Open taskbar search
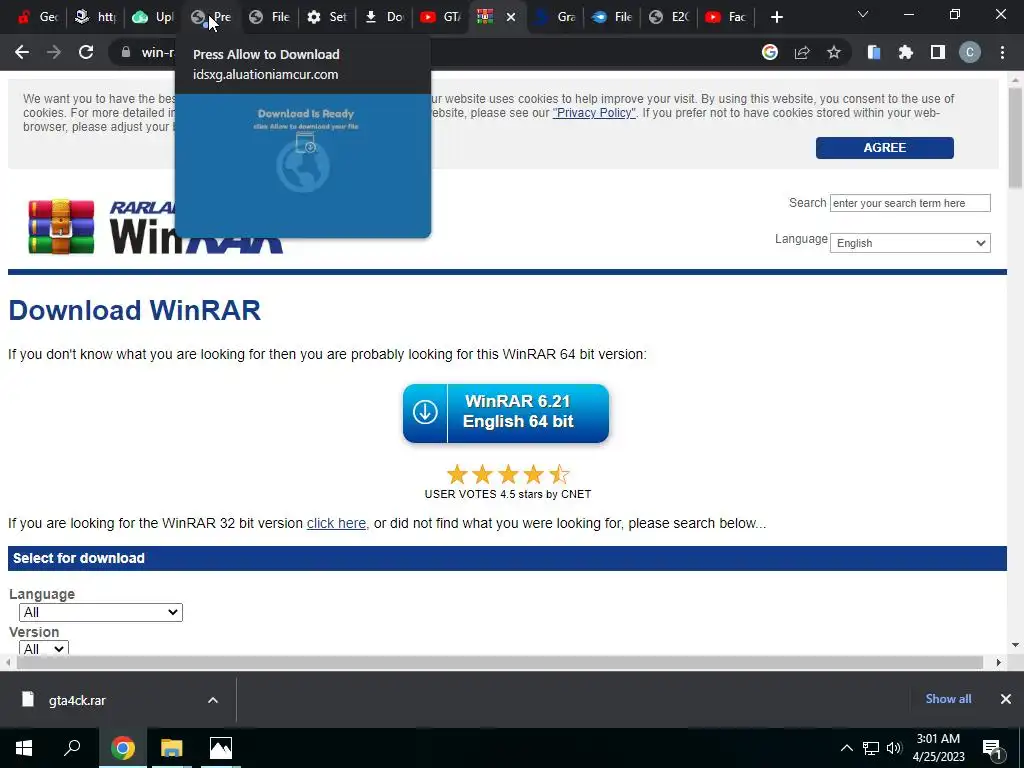This screenshot has height=768, width=1024. 72,748
